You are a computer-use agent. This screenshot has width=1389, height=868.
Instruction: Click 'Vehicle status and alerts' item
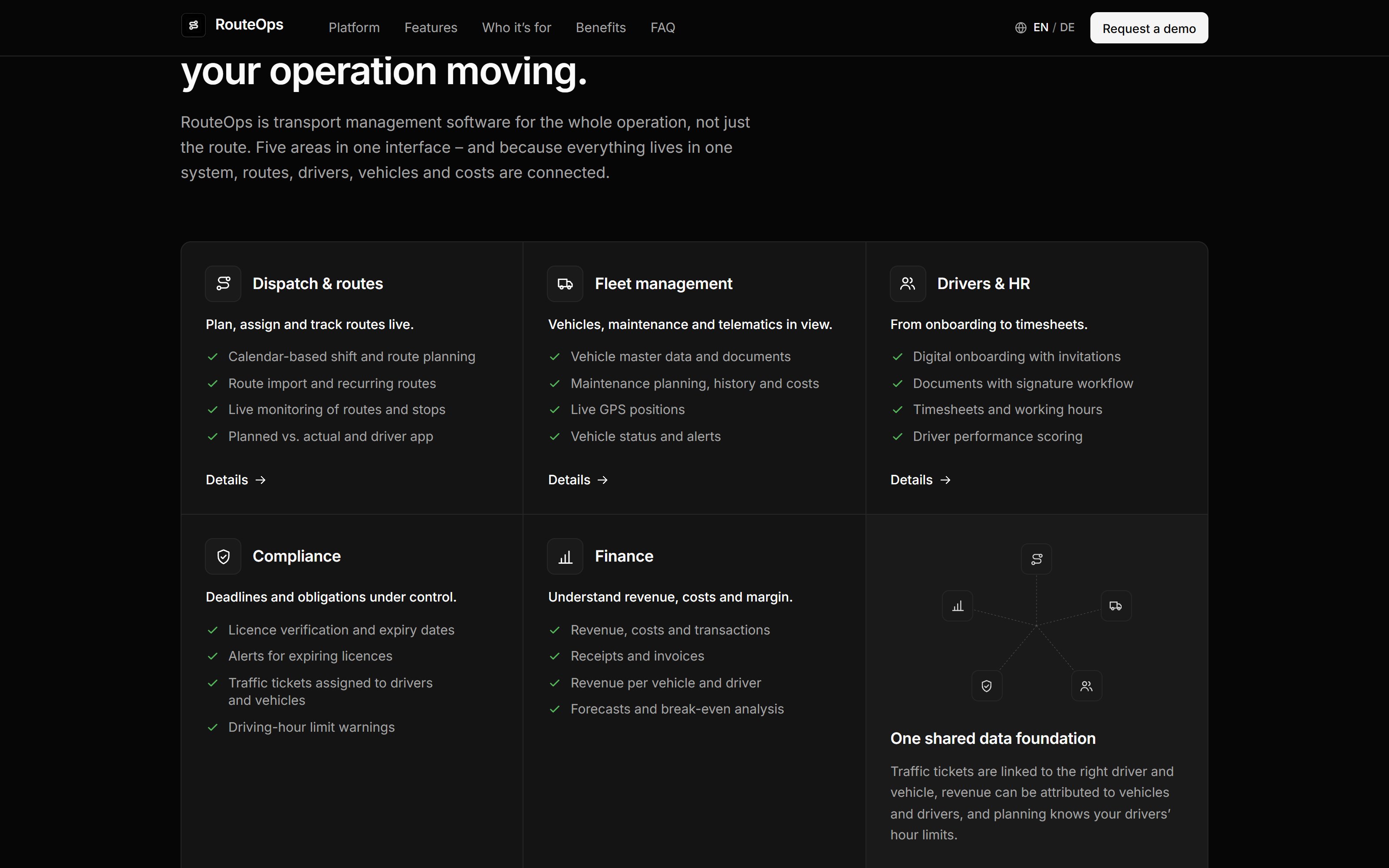point(646,436)
